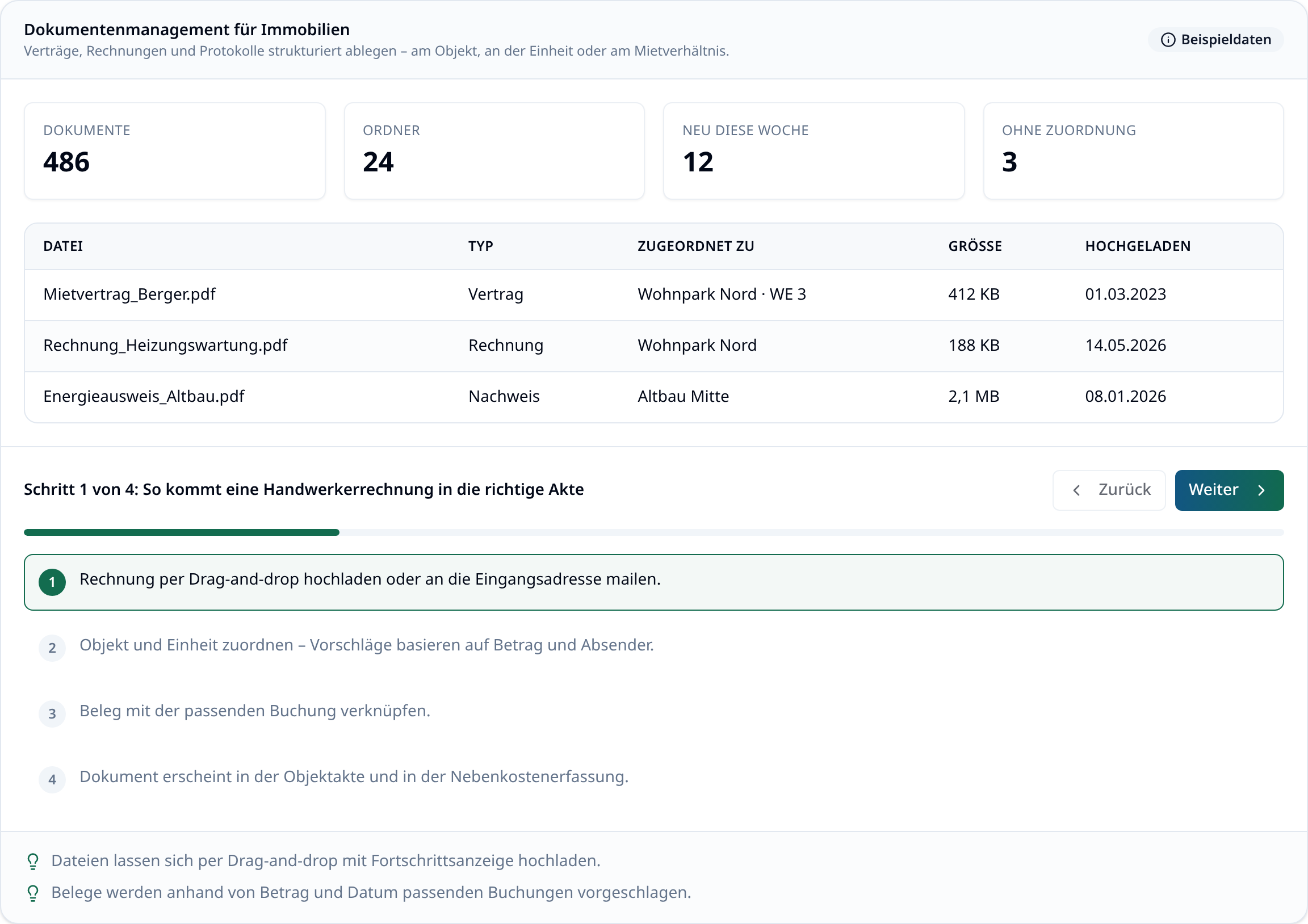Click subtitle about Verträge, Rechnungen und Protokolle
The width and height of the screenshot is (1308, 924).
point(376,51)
